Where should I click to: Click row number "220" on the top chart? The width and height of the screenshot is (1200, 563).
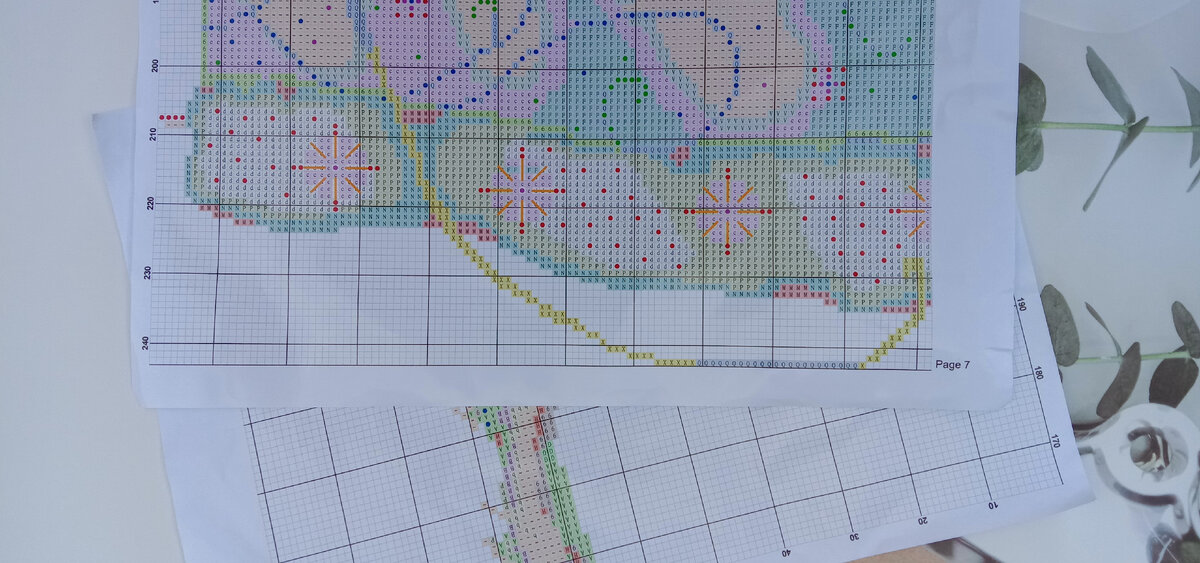[x=148, y=203]
